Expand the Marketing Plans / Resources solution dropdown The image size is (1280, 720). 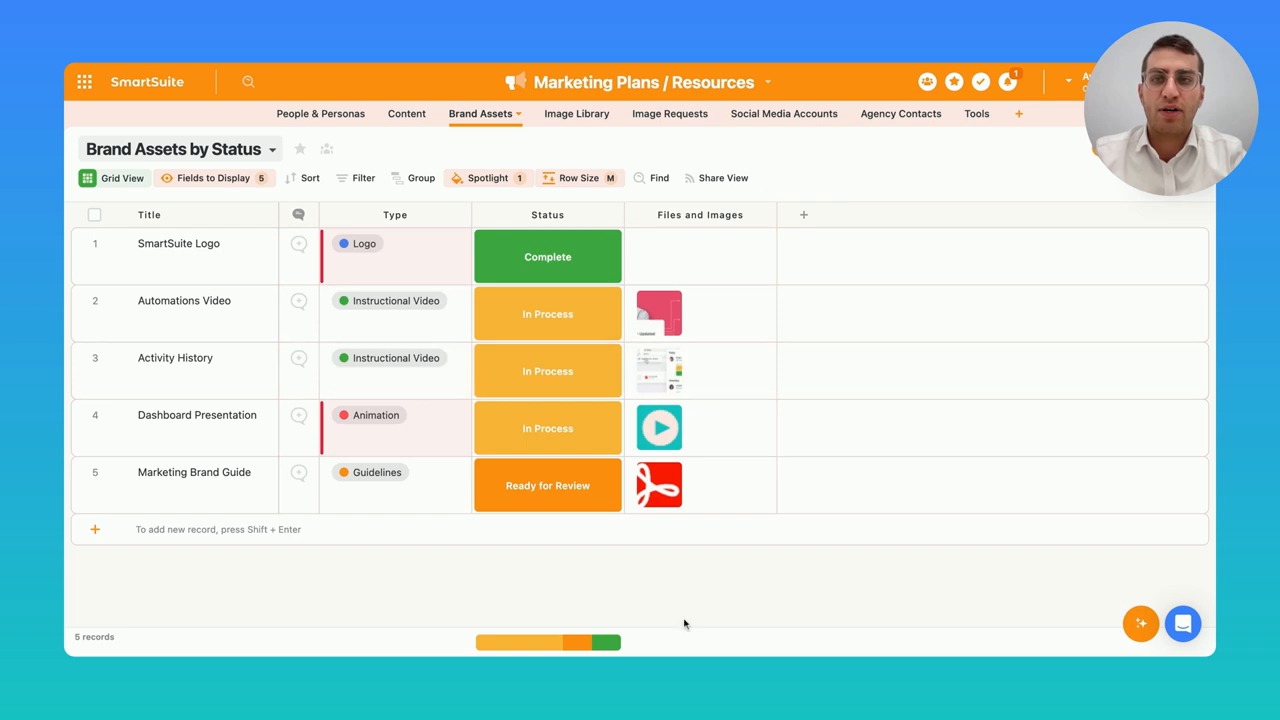click(768, 82)
